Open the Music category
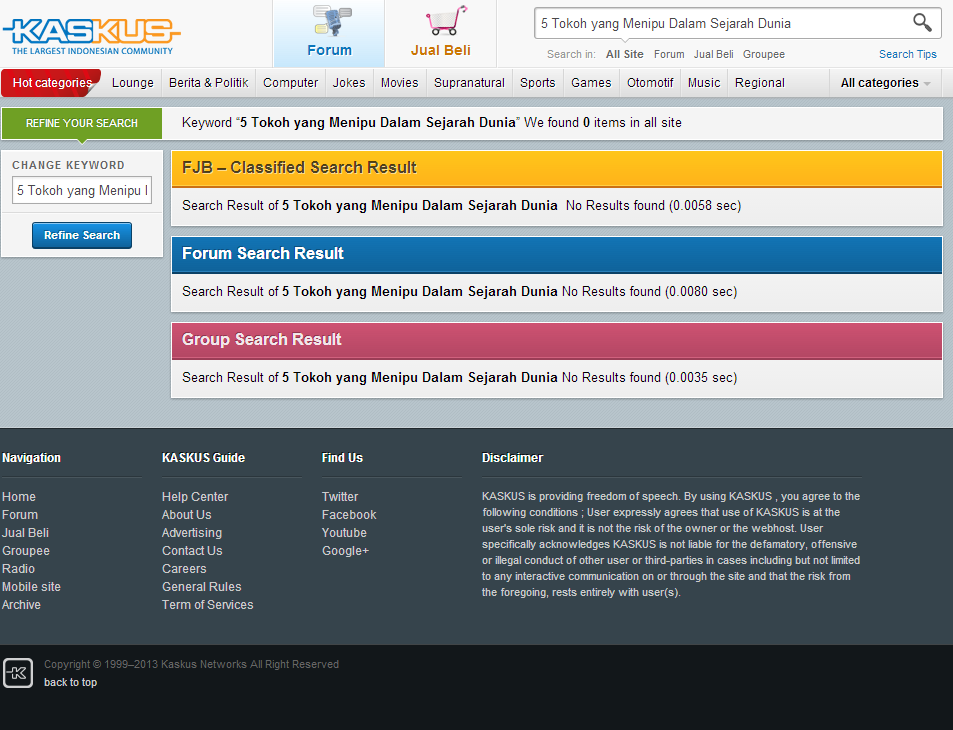The image size is (953, 730). coord(704,83)
